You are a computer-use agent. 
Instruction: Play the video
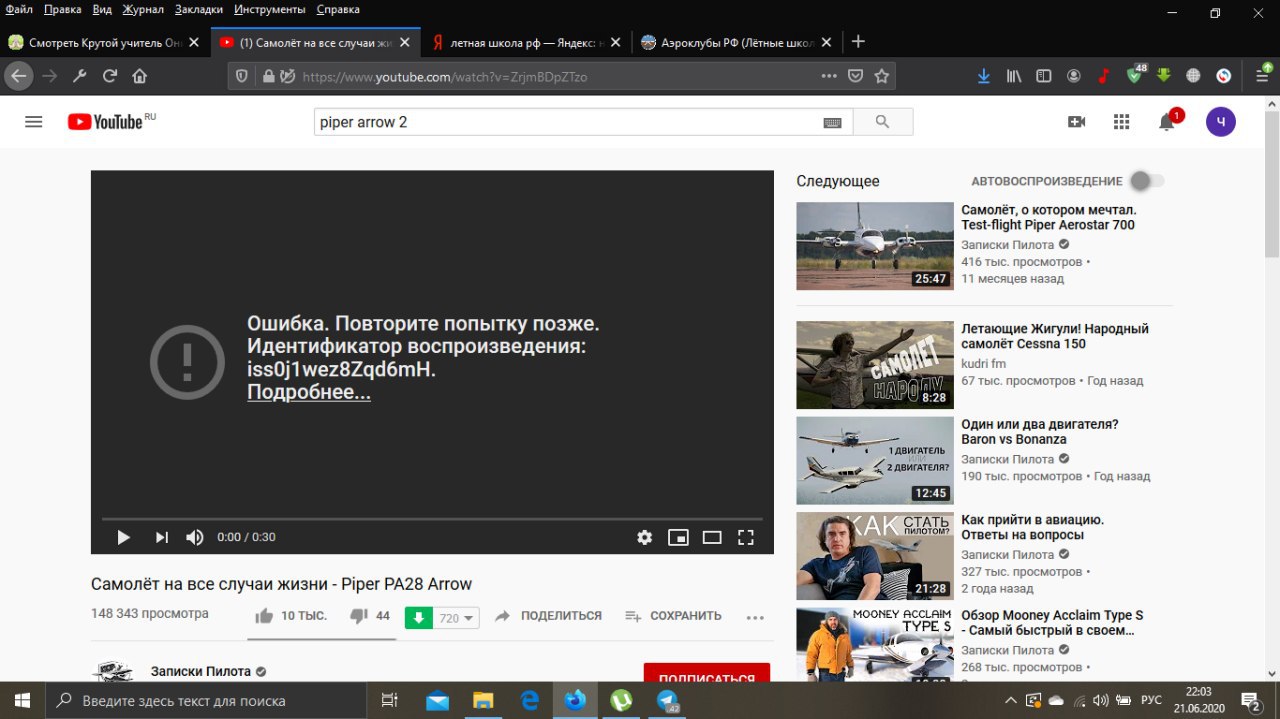coord(124,537)
